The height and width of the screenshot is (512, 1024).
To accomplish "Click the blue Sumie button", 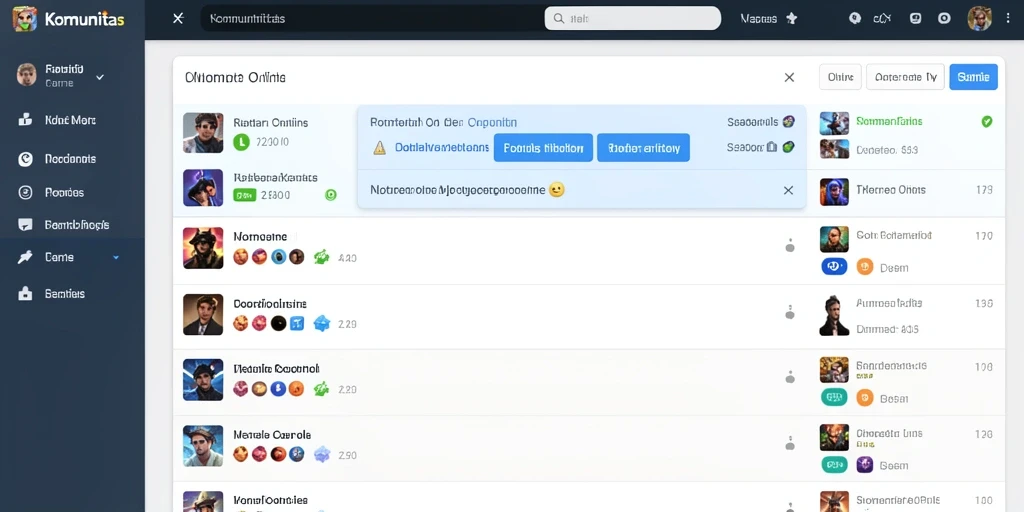I will pyautogui.click(x=973, y=77).
